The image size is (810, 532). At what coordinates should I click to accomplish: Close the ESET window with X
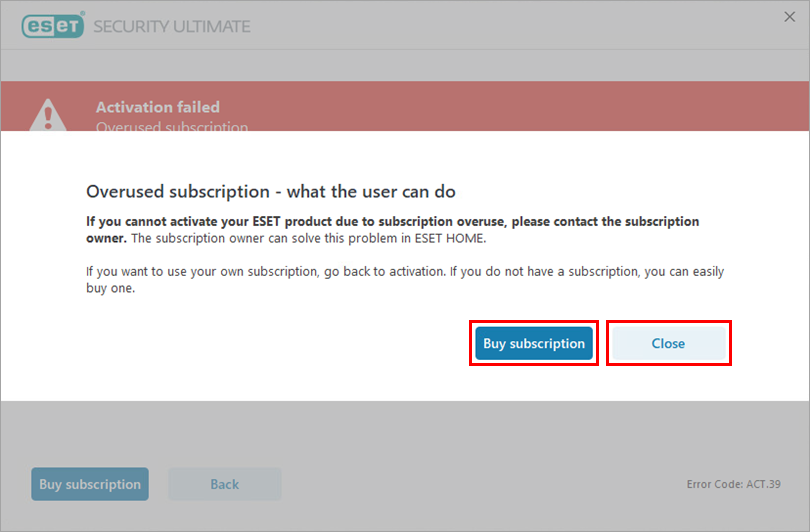tap(789, 17)
